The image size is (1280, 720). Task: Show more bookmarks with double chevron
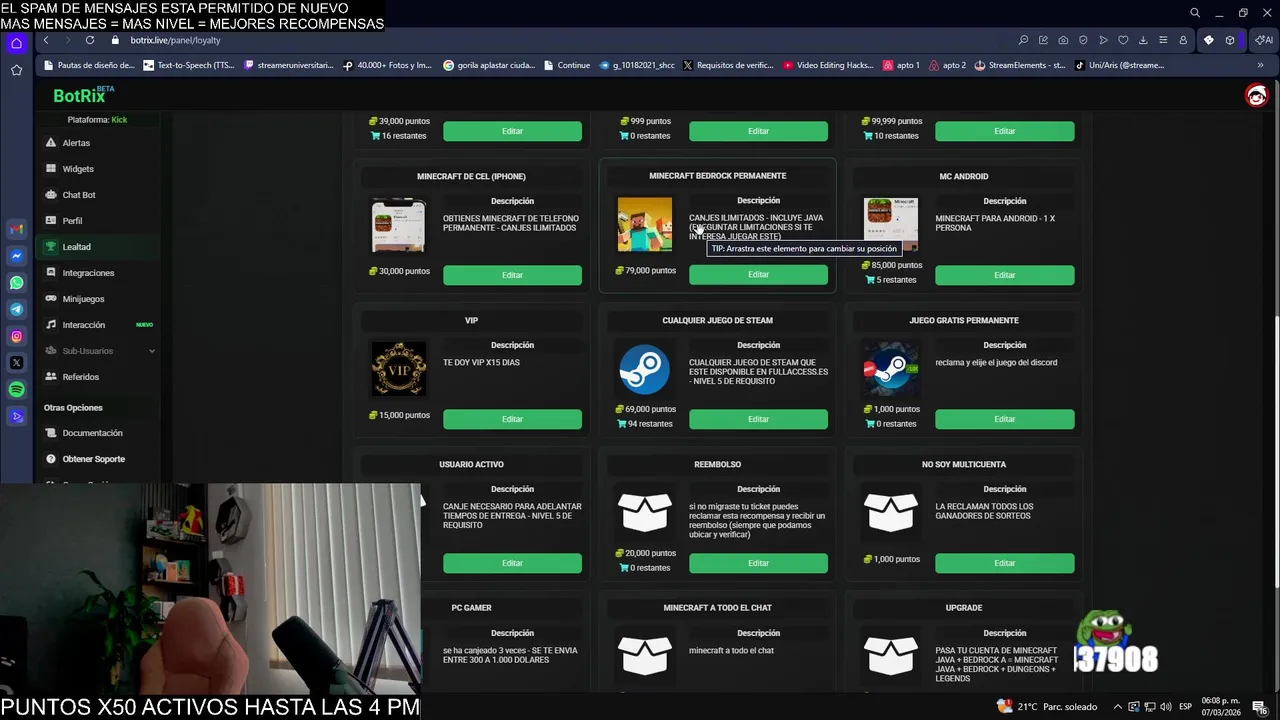point(1260,65)
